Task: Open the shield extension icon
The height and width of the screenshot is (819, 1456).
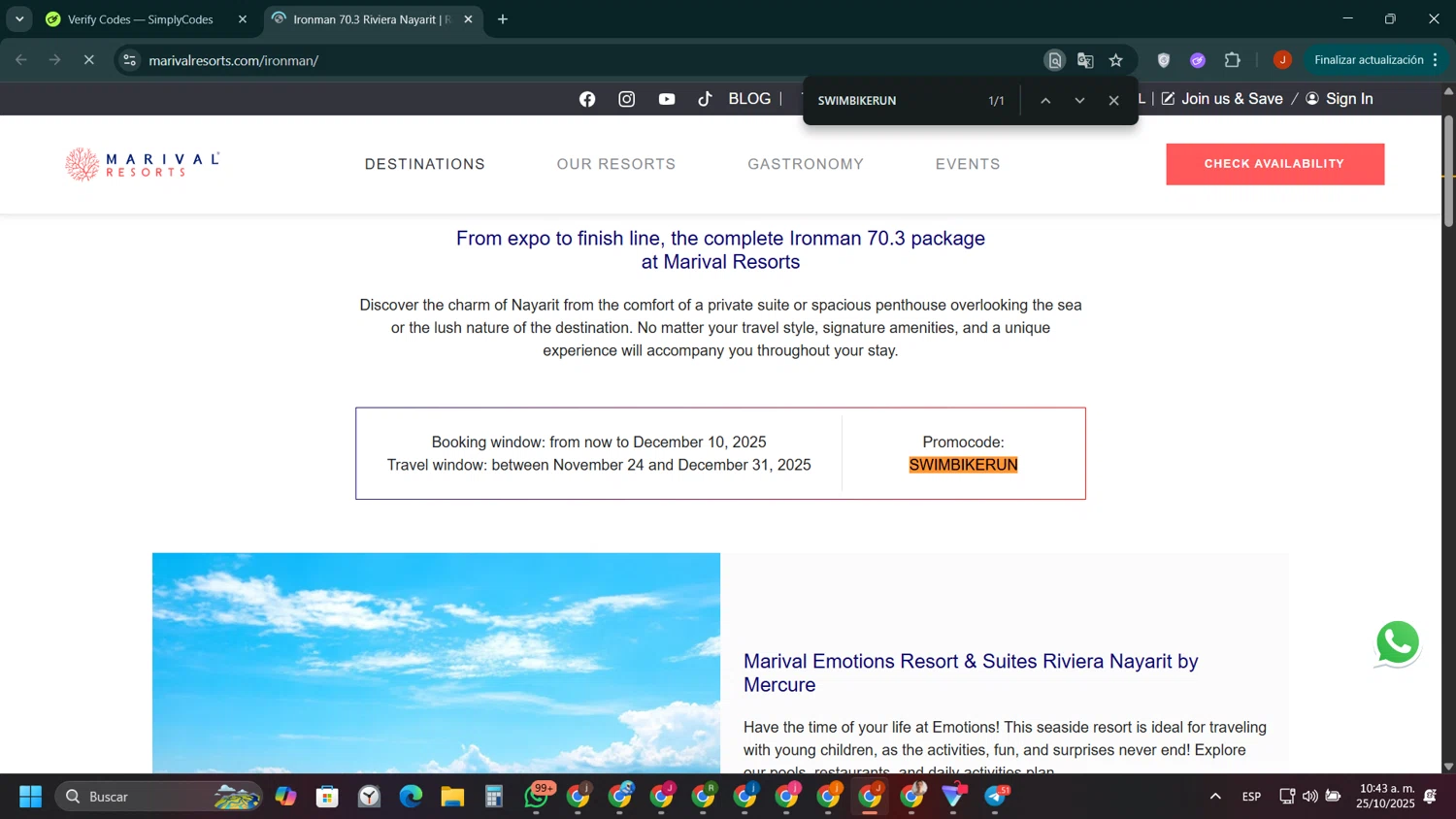Action: pos(1164,60)
